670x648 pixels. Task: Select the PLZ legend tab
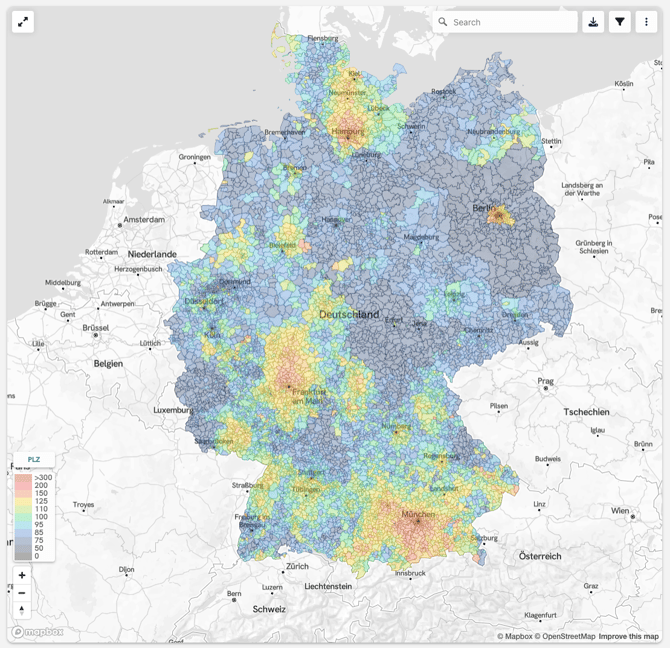pos(34,459)
